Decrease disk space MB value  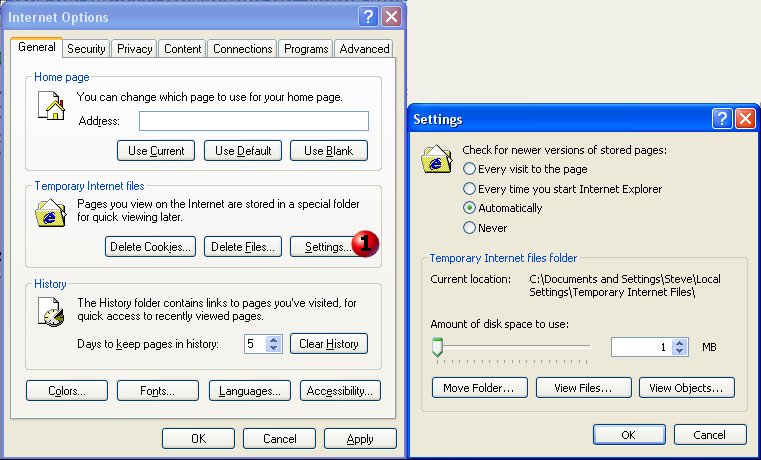pyautogui.click(x=680, y=351)
